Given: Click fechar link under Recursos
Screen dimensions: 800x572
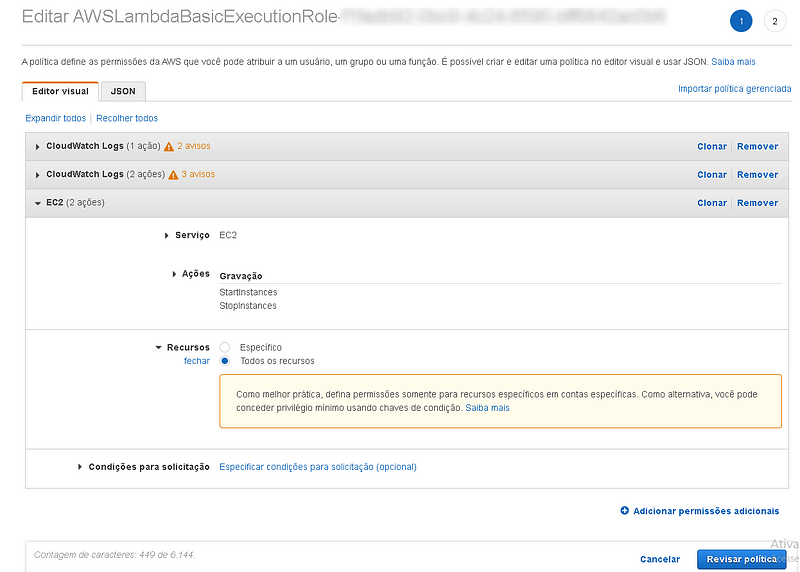Looking at the screenshot, I should pyautogui.click(x=197, y=361).
